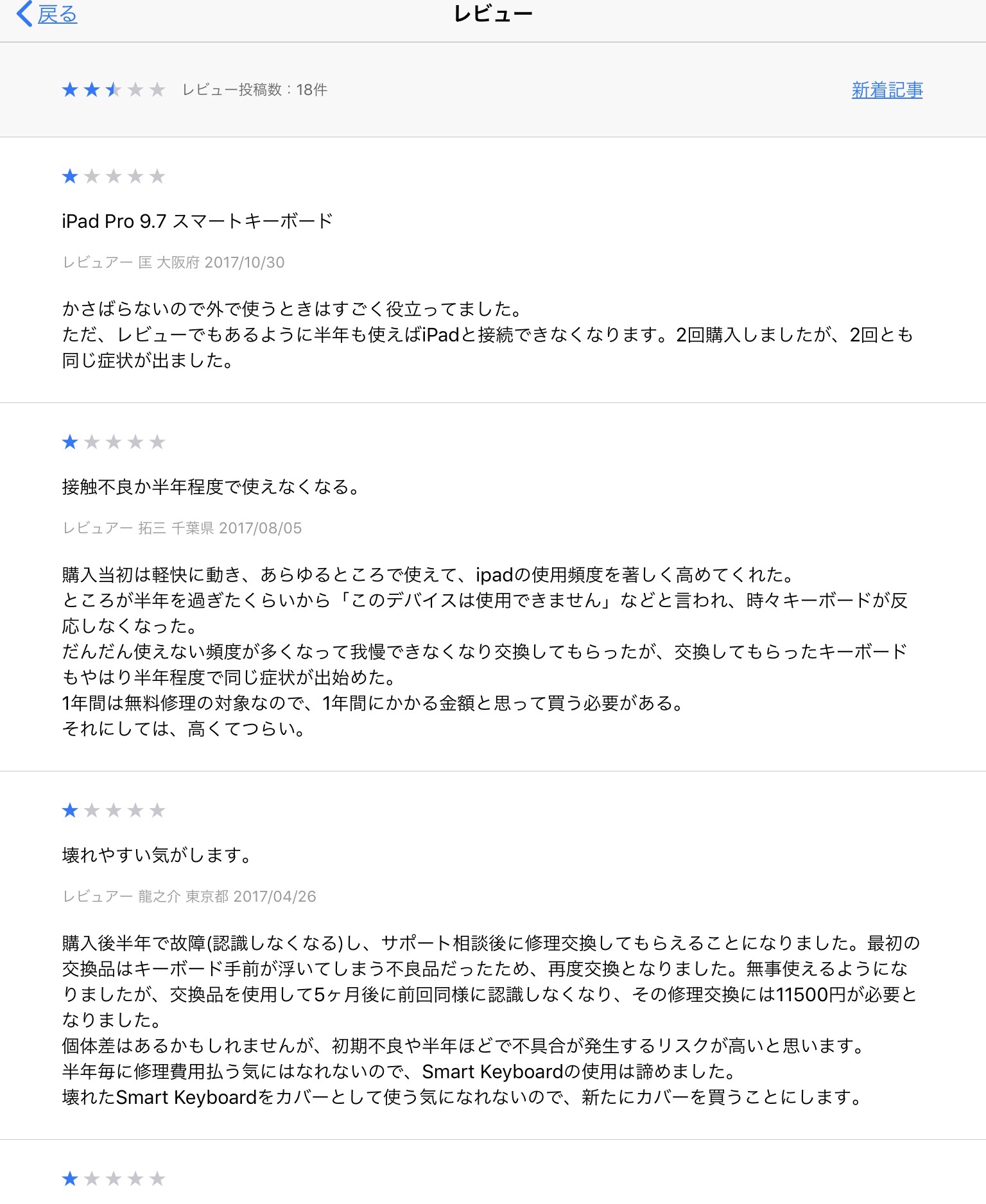Click first blue star of overall rating
This screenshot has height=1204, width=986.
70,90
